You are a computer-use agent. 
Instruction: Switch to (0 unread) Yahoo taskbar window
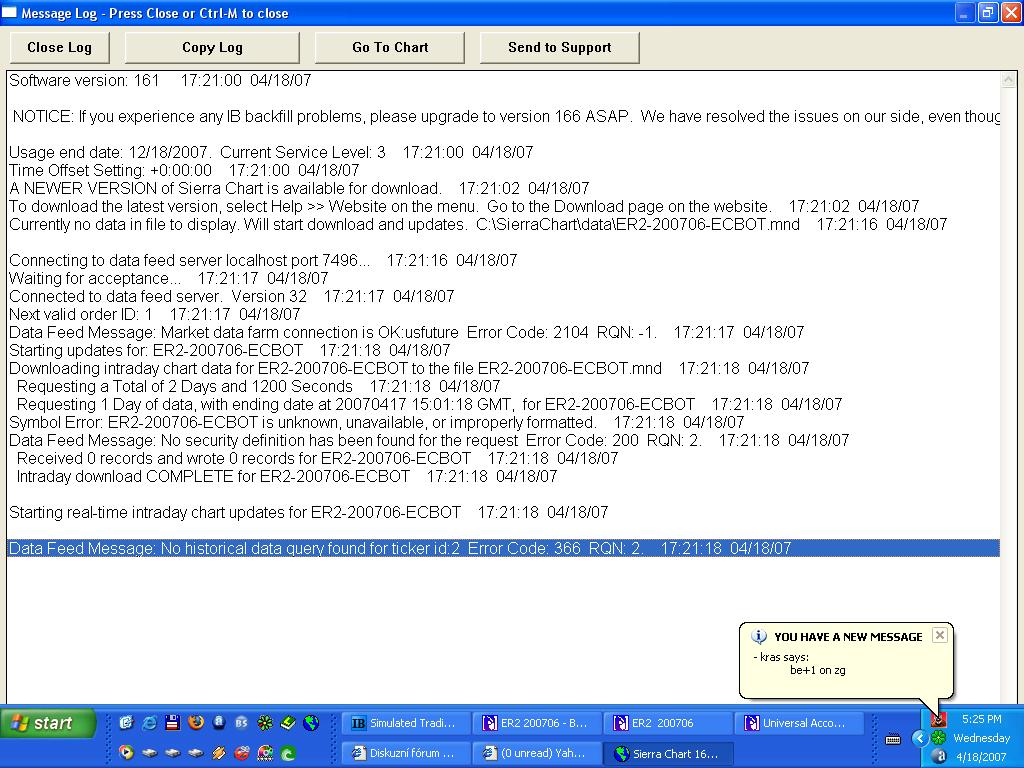(x=536, y=753)
